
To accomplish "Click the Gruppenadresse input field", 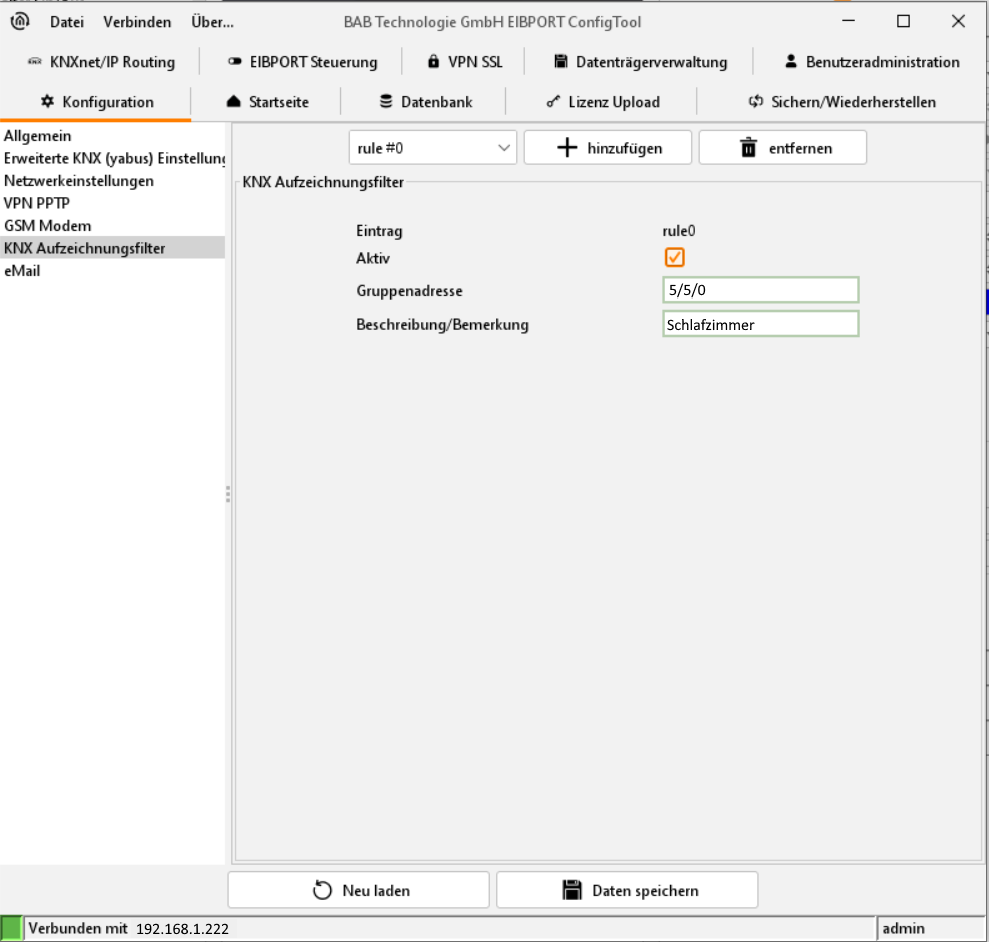I will pyautogui.click(x=760, y=290).
